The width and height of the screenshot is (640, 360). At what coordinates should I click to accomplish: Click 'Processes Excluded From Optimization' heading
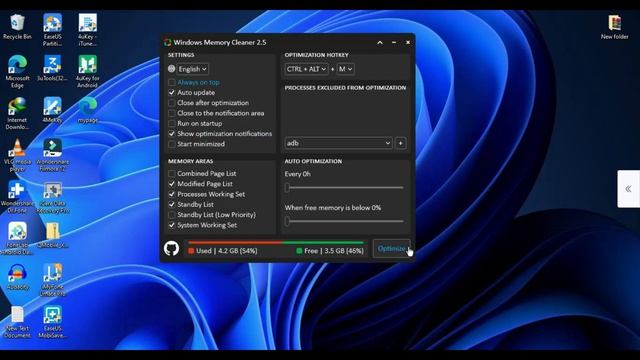click(345, 88)
